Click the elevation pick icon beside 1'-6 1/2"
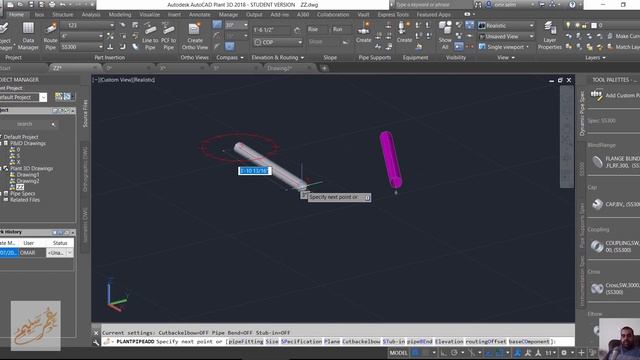This screenshot has height=360, width=640. (x=297, y=30)
